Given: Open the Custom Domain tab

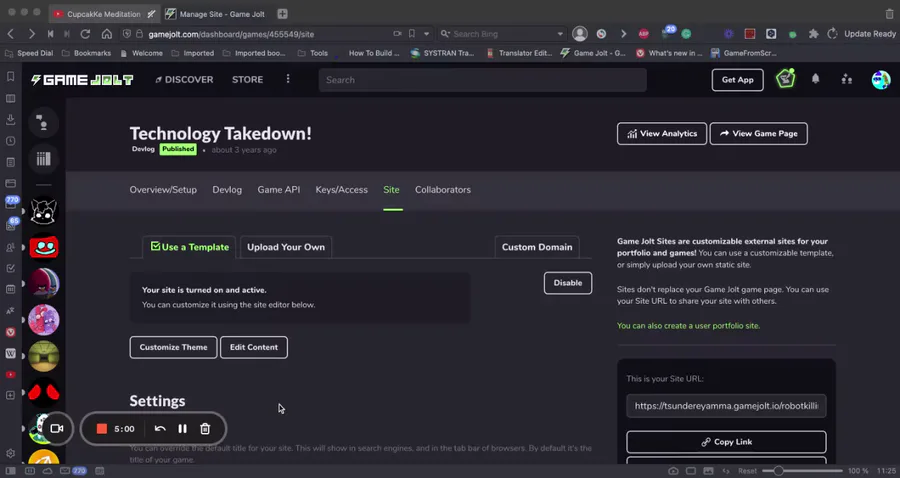Looking at the screenshot, I should point(537,247).
